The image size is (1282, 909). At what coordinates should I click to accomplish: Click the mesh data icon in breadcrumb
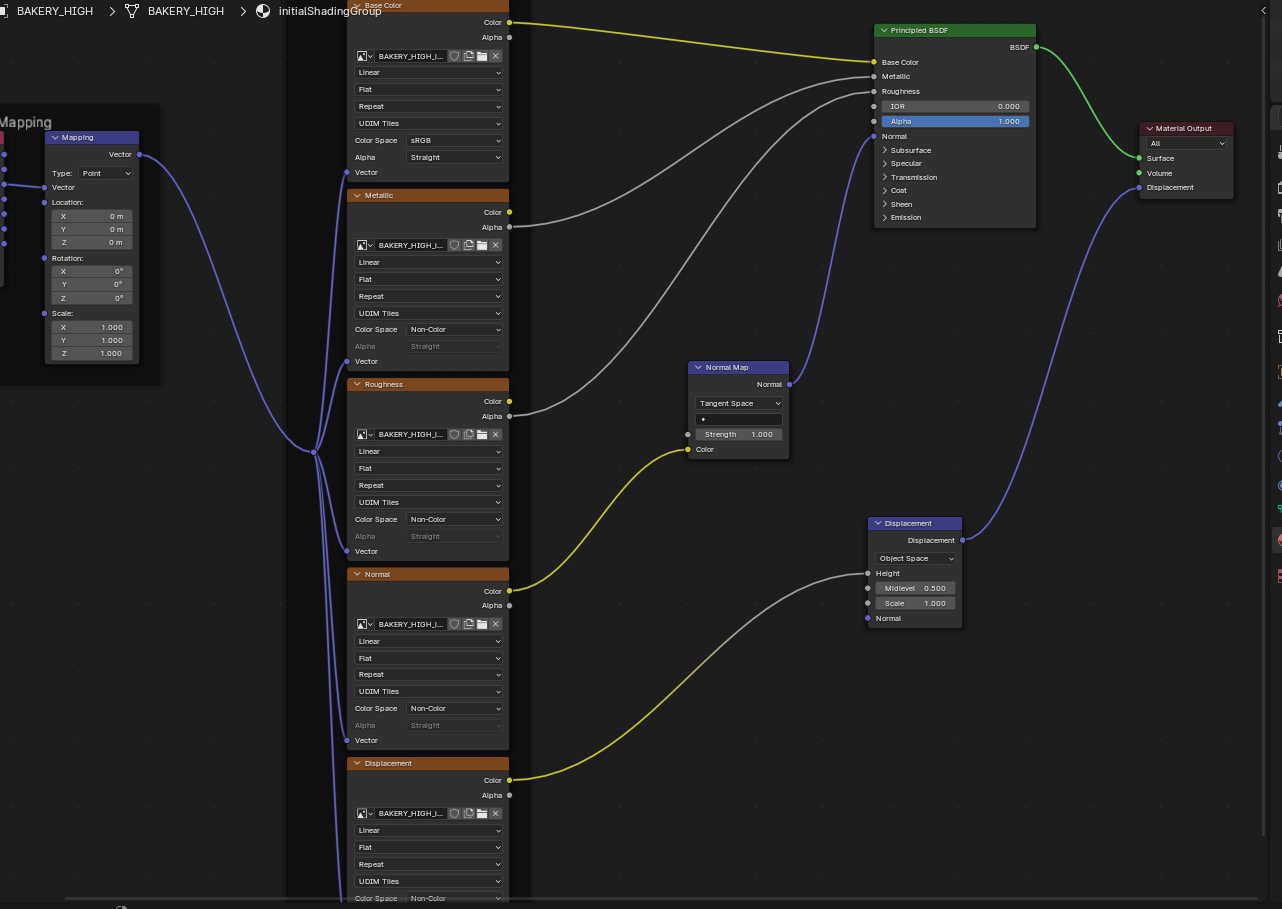[132, 11]
